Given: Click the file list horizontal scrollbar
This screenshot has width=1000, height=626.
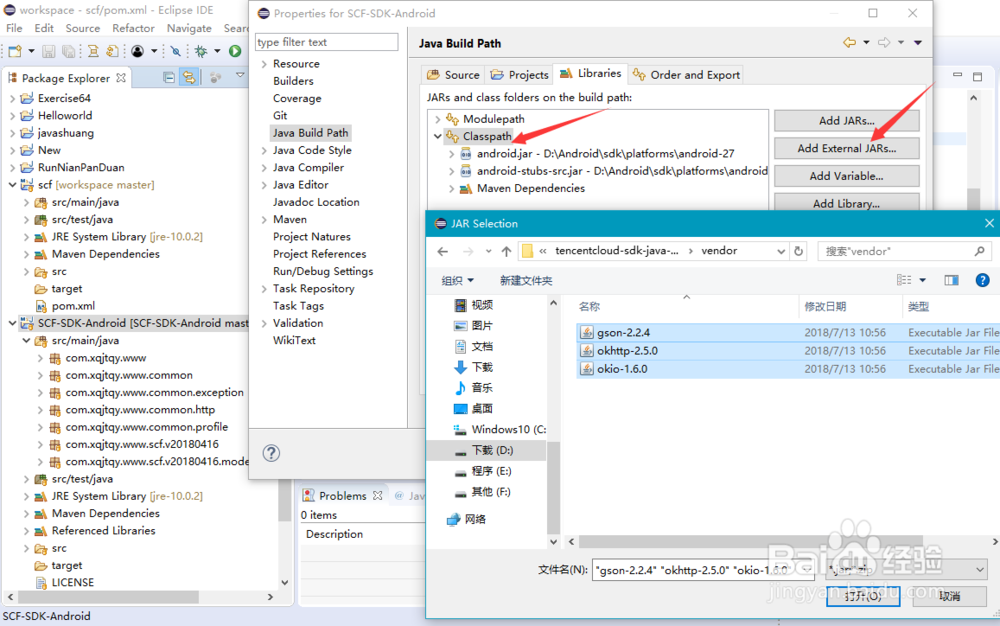Looking at the screenshot, I should 750,541.
